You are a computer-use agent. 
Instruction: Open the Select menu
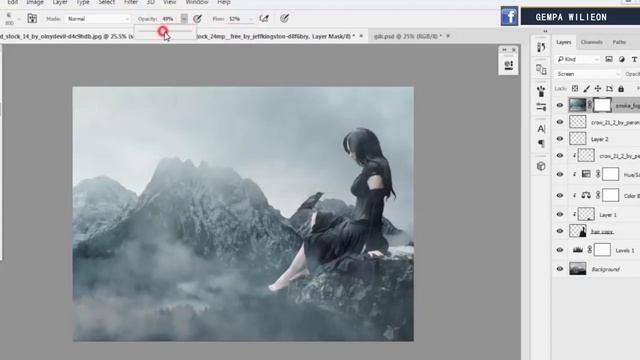click(x=107, y=2)
